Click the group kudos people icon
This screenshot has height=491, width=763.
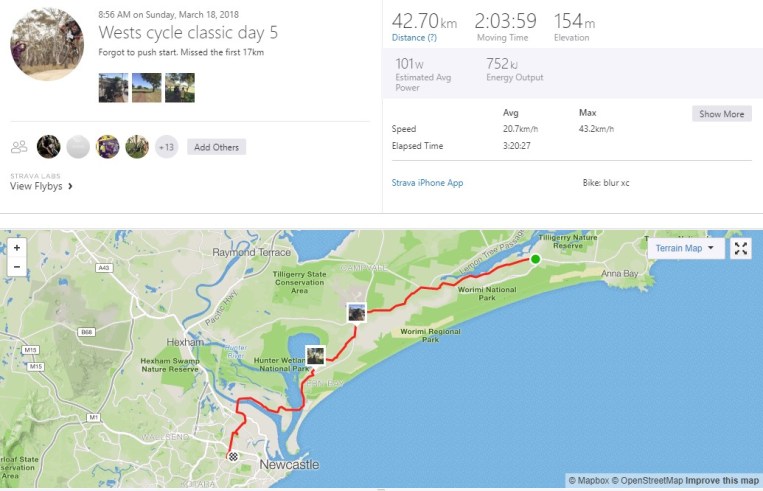(x=18, y=147)
